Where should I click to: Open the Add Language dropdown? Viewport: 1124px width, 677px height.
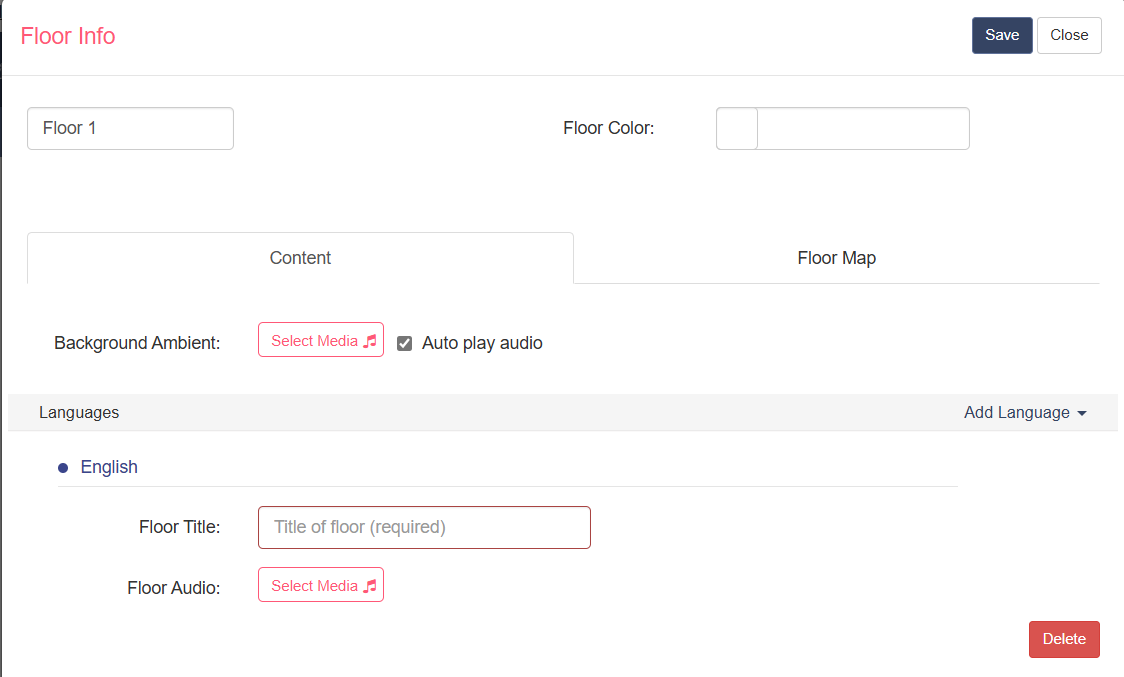pyautogui.click(x=1025, y=412)
